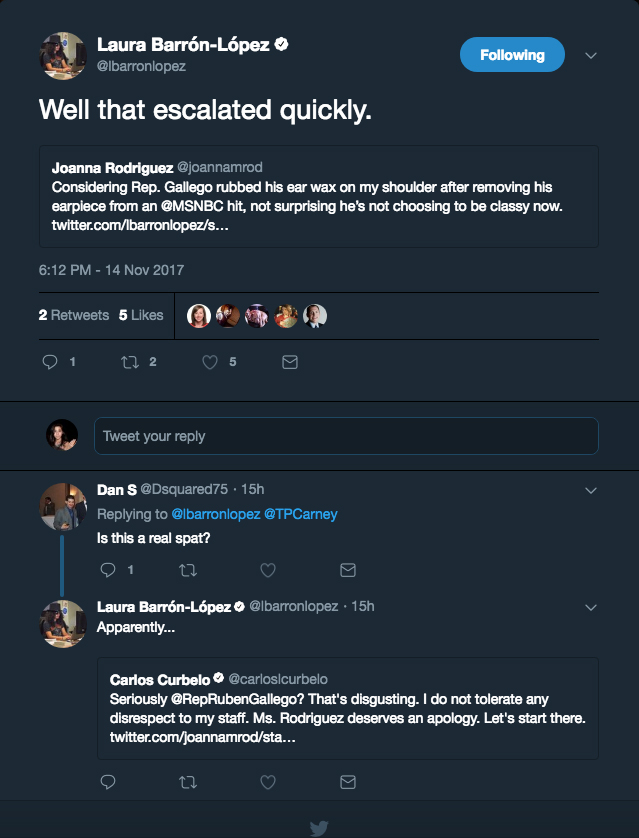Like Dan S's tweet
The height and width of the screenshot is (838, 639).
point(267,570)
